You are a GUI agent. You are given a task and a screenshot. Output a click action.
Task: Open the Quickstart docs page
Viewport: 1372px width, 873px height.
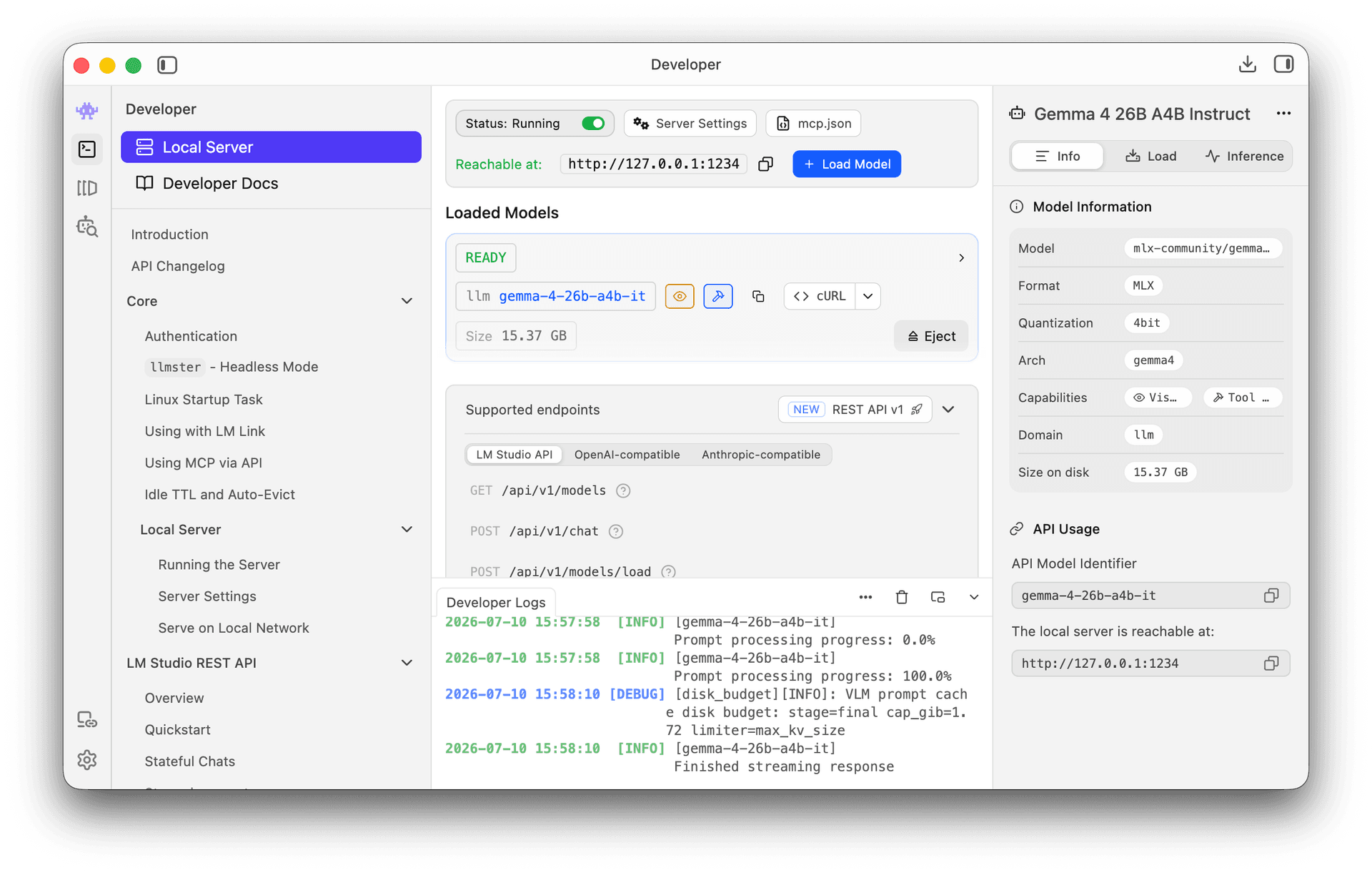pyautogui.click(x=177, y=730)
